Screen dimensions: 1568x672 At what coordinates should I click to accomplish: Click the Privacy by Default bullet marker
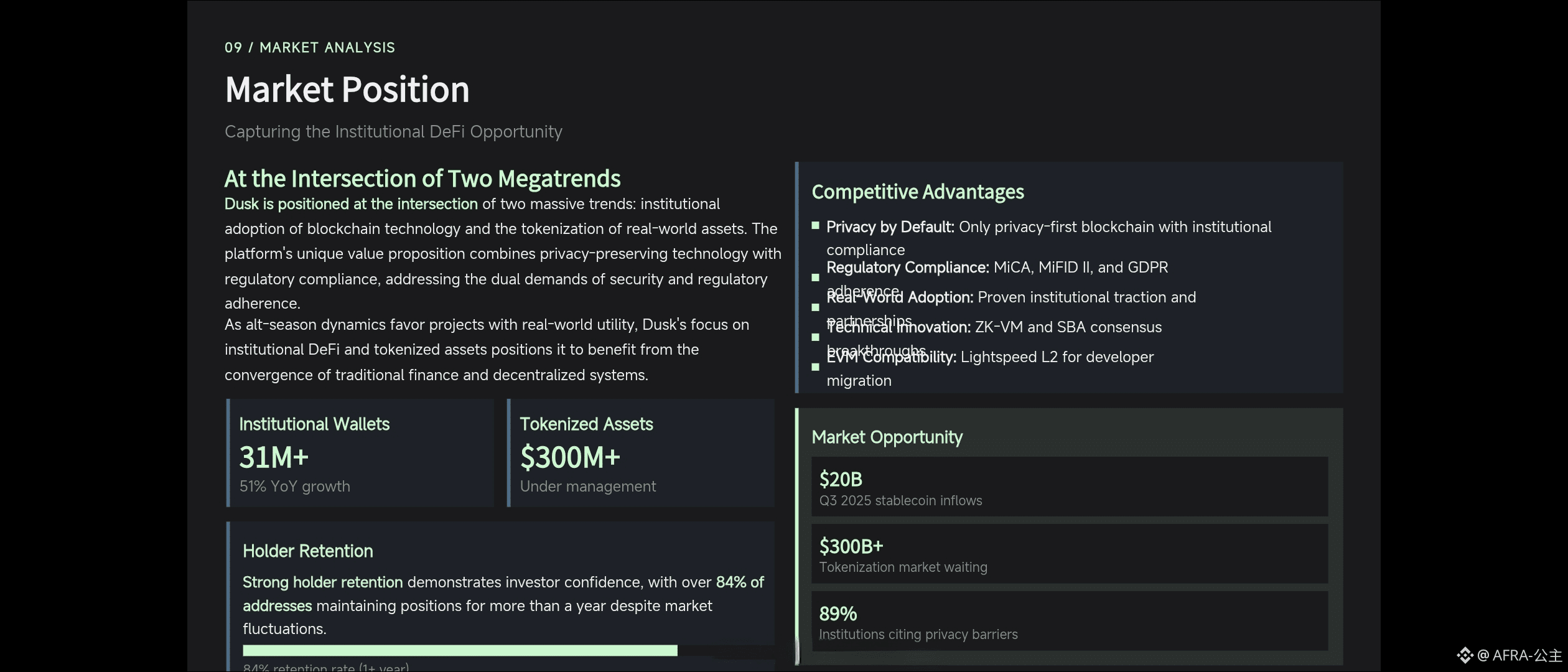click(815, 226)
